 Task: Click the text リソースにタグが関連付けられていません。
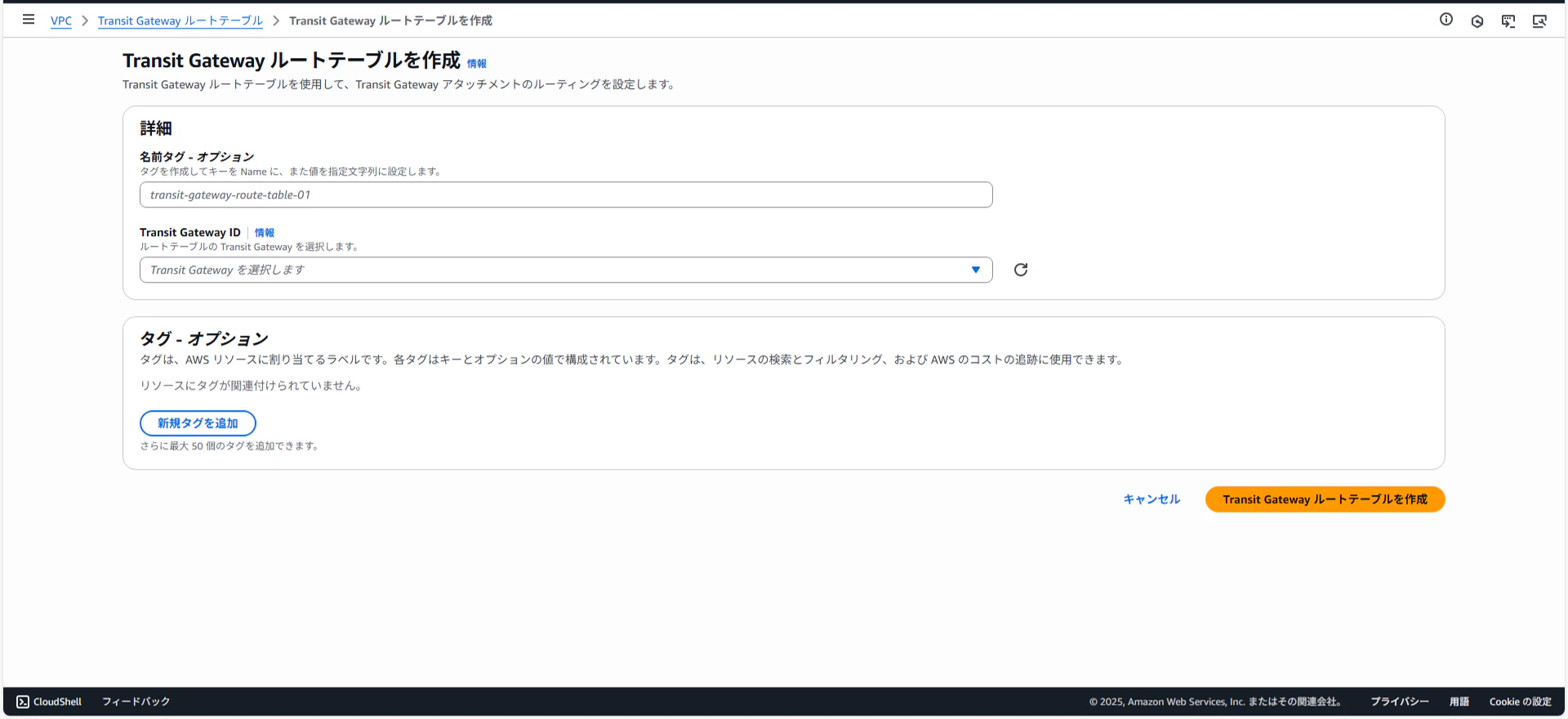pos(252,386)
